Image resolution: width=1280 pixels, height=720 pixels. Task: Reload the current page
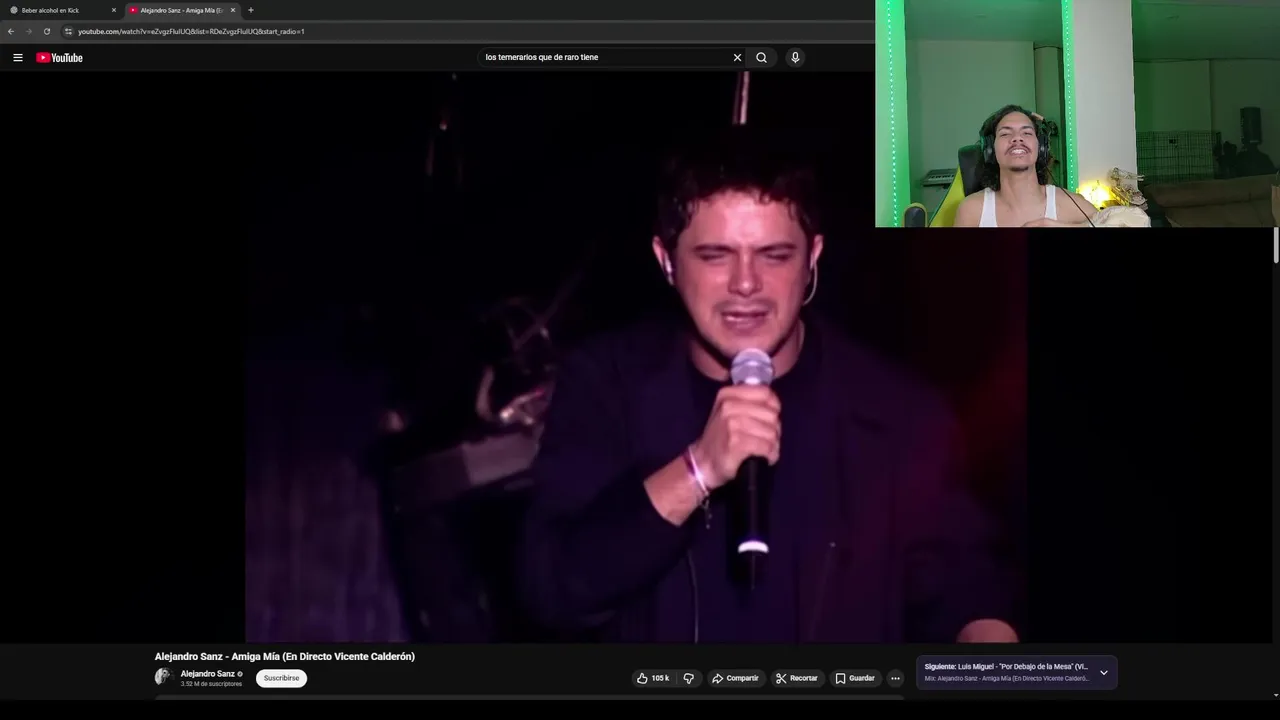click(x=46, y=31)
